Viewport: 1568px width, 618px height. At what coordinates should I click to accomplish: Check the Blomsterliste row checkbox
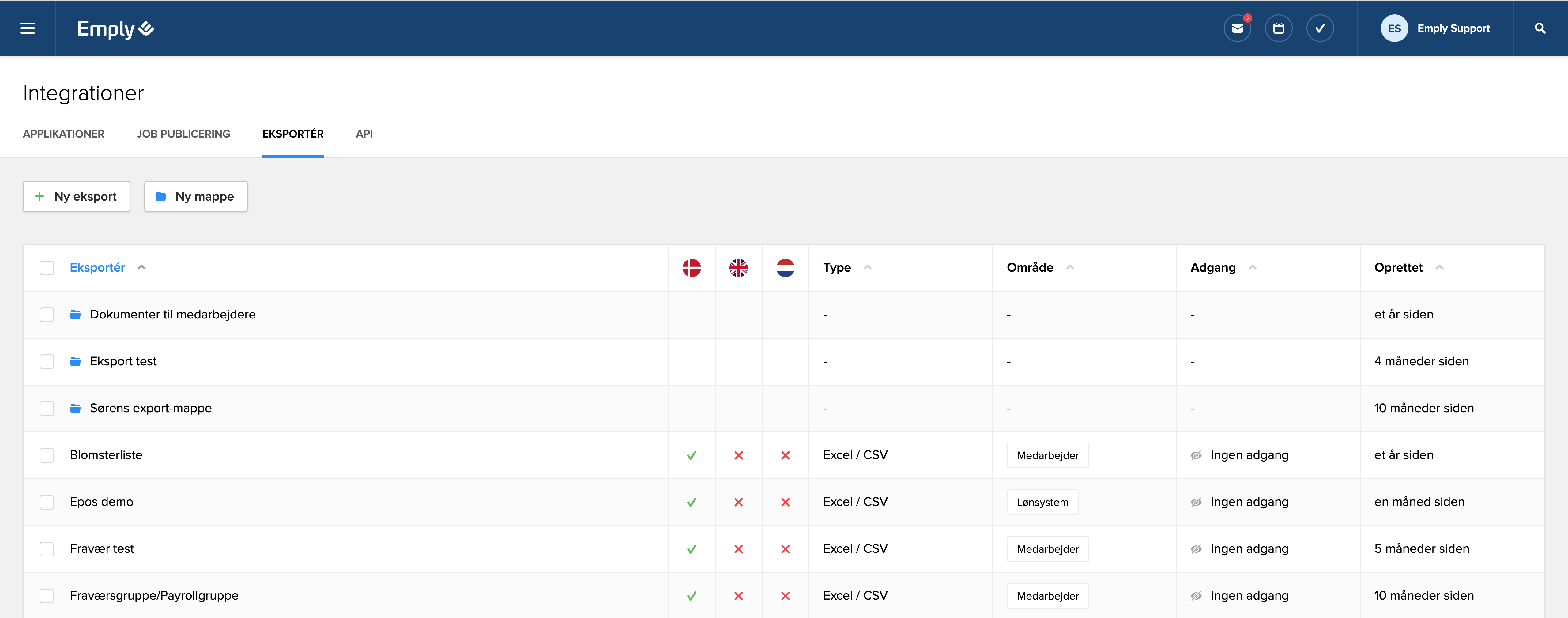[x=47, y=455]
